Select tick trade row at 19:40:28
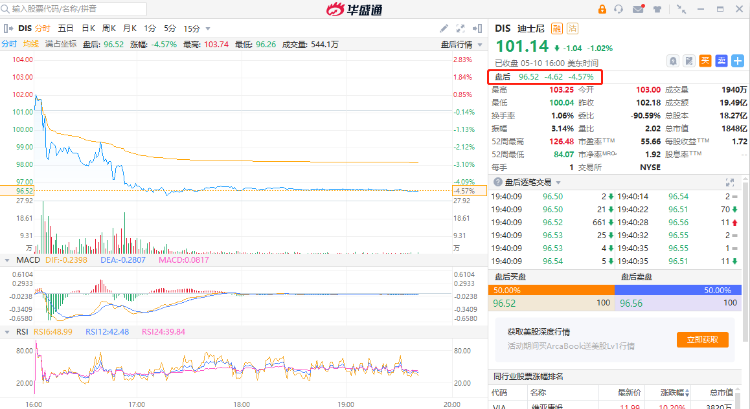This screenshot has height=409, width=750. (x=677, y=222)
